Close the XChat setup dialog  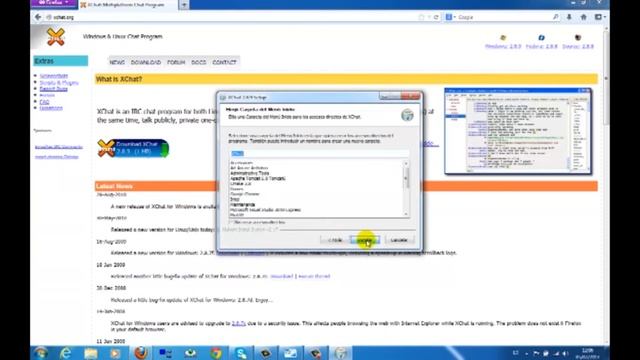[411, 96]
